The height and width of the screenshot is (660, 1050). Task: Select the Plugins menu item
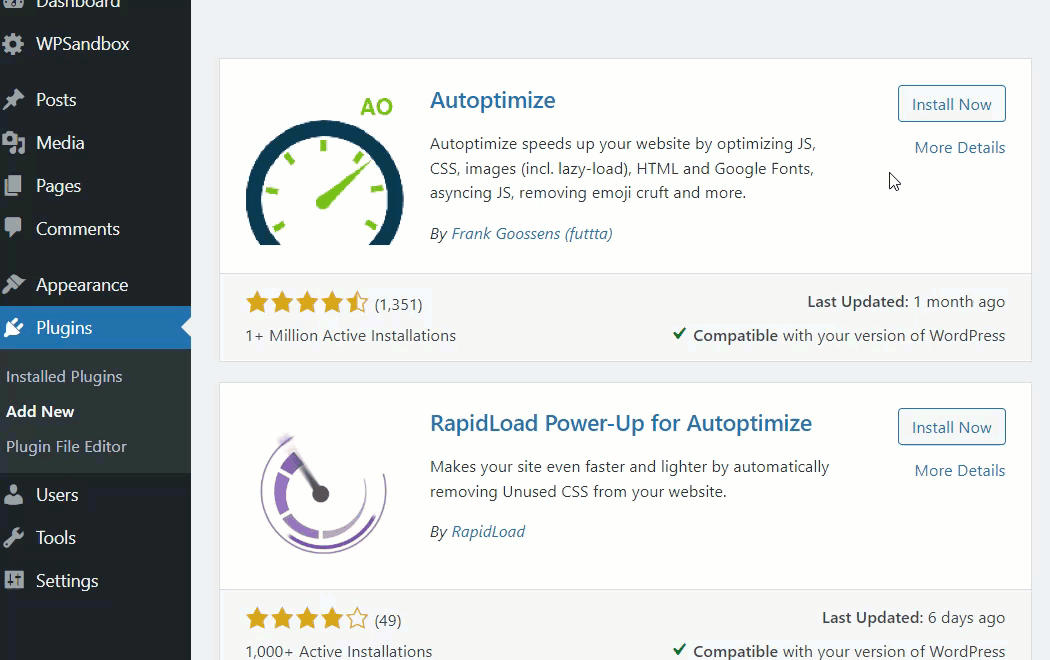95,327
